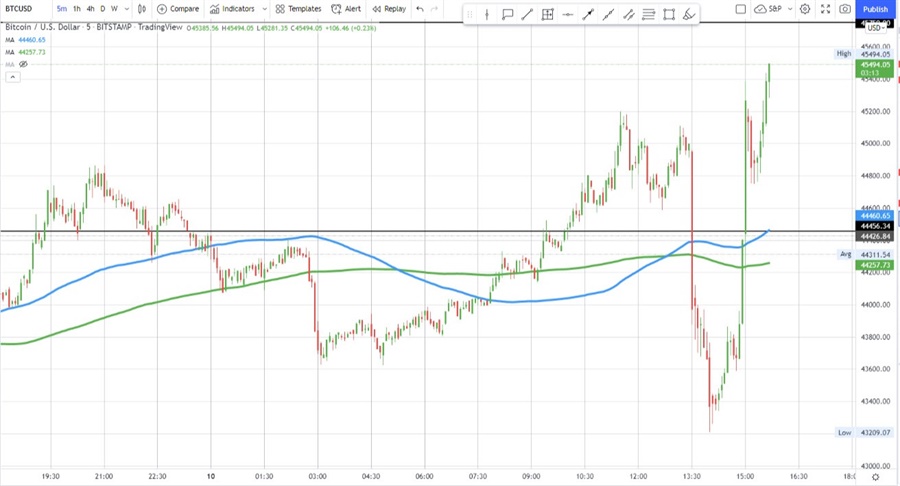Screen dimensions: 900x486
Task: Take a chart snapshot with camera icon
Action: click(845, 9)
